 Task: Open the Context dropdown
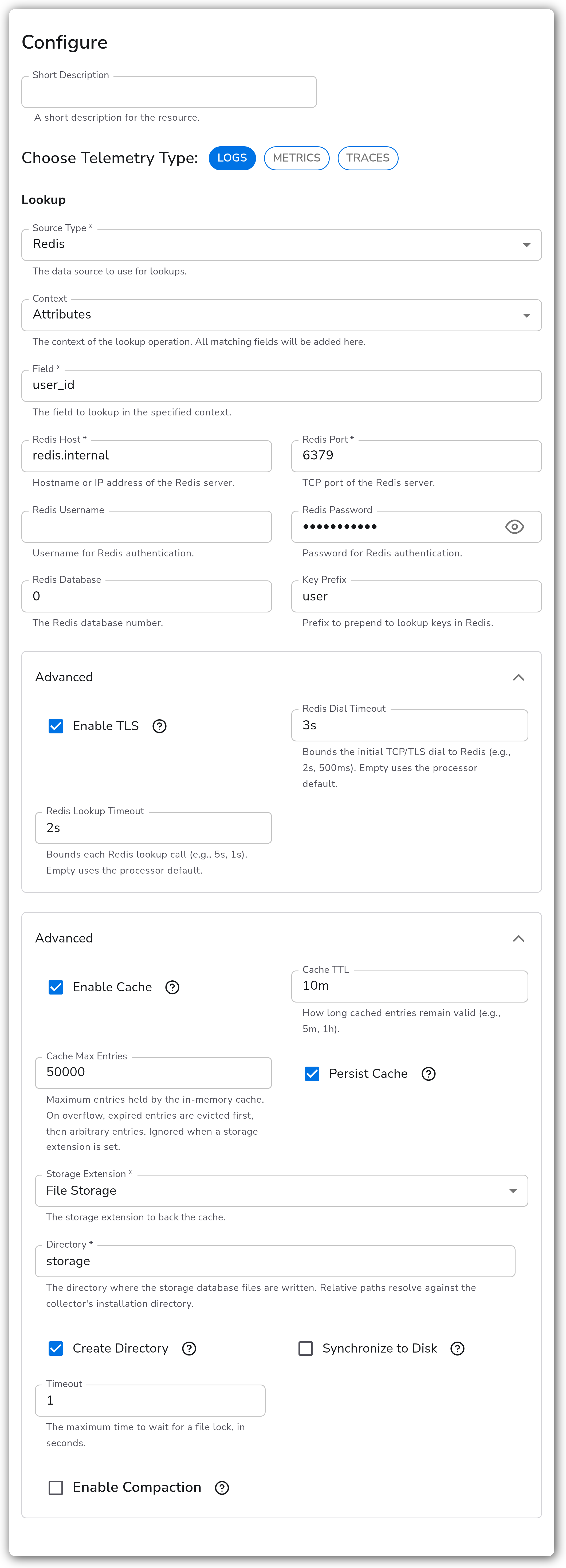coord(281,315)
